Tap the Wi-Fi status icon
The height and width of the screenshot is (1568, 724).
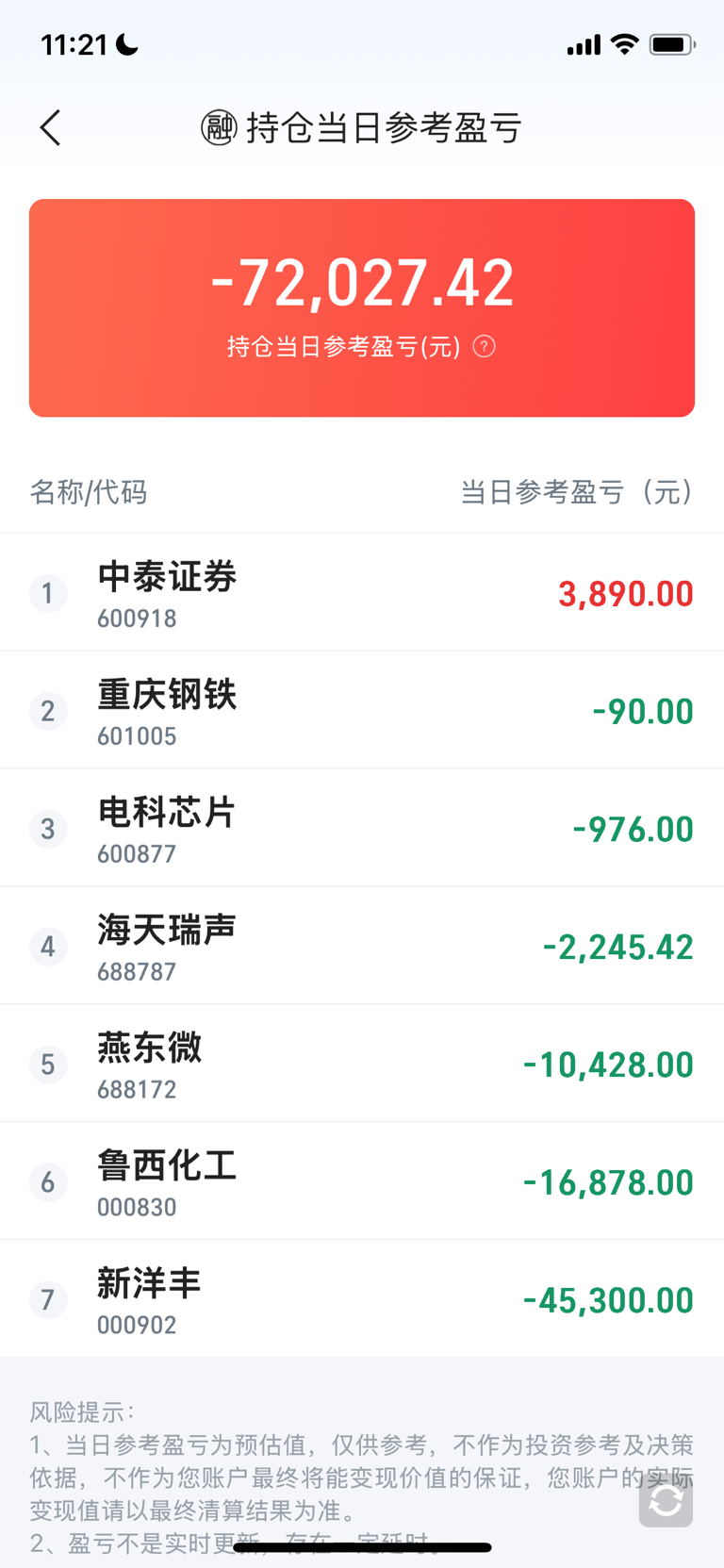click(624, 44)
